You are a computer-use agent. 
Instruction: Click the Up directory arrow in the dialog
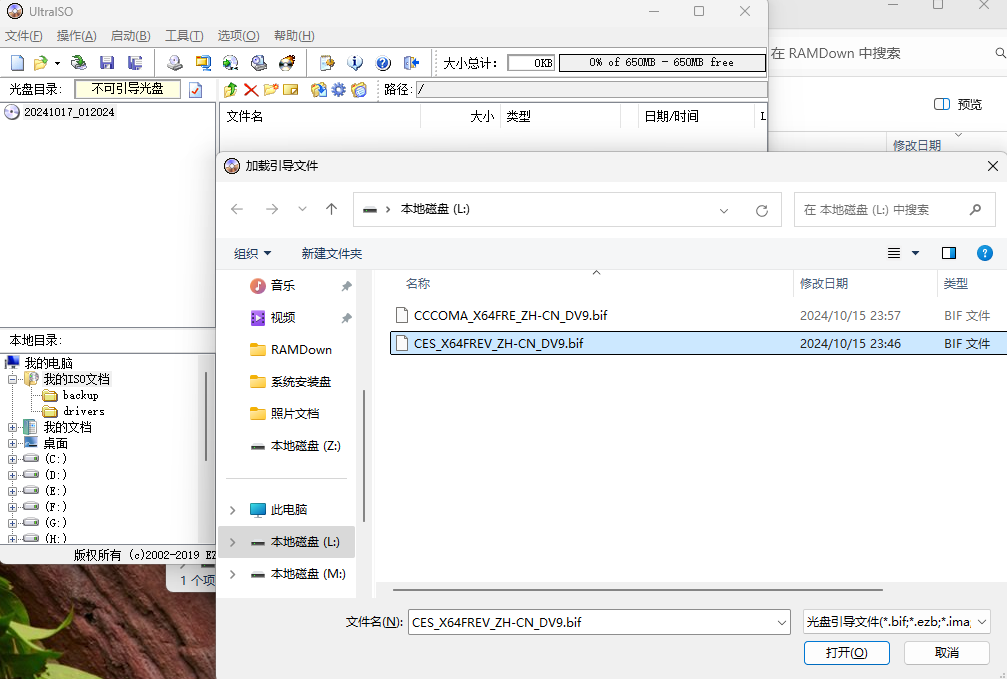click(331, 209)
